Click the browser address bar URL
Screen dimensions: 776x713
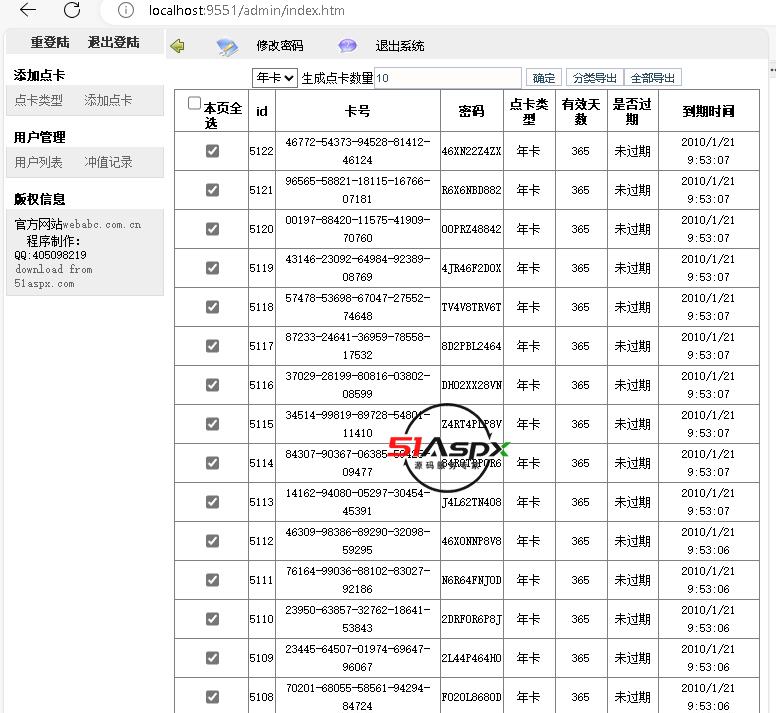point(246,10)
